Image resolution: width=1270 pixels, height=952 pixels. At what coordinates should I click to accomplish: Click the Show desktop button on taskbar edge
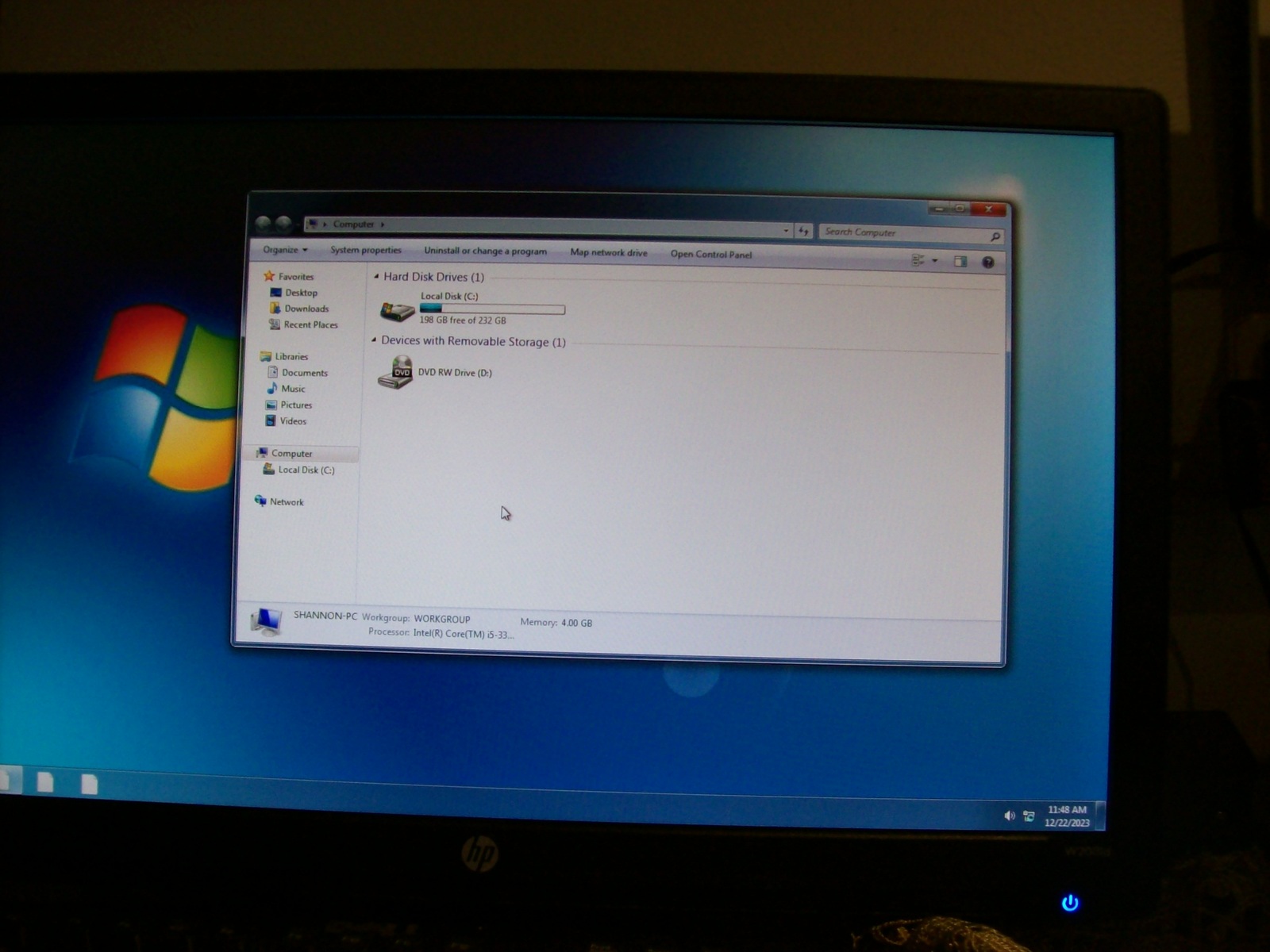point(1101,817)
